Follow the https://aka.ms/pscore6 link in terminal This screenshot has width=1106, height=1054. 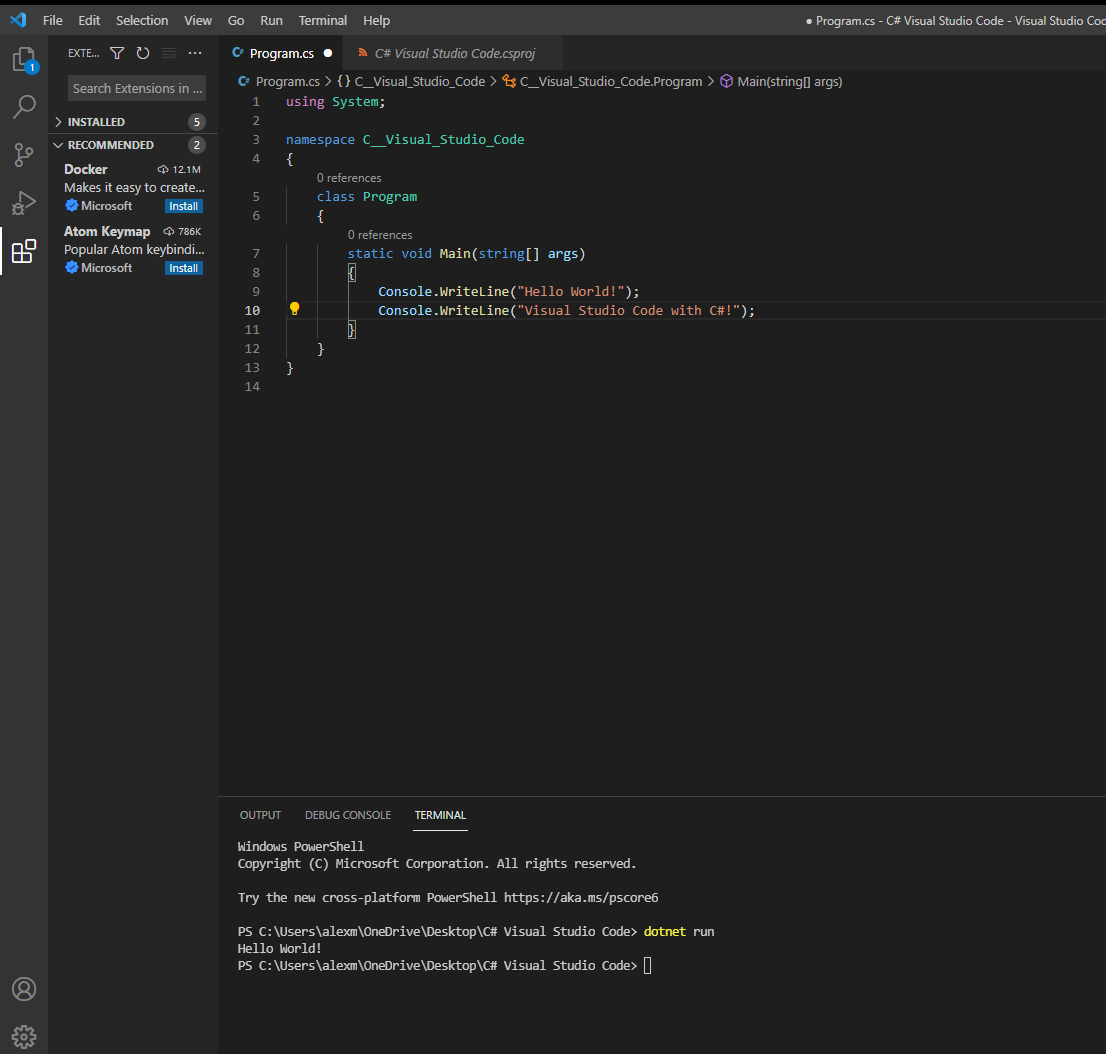(581, 897)
